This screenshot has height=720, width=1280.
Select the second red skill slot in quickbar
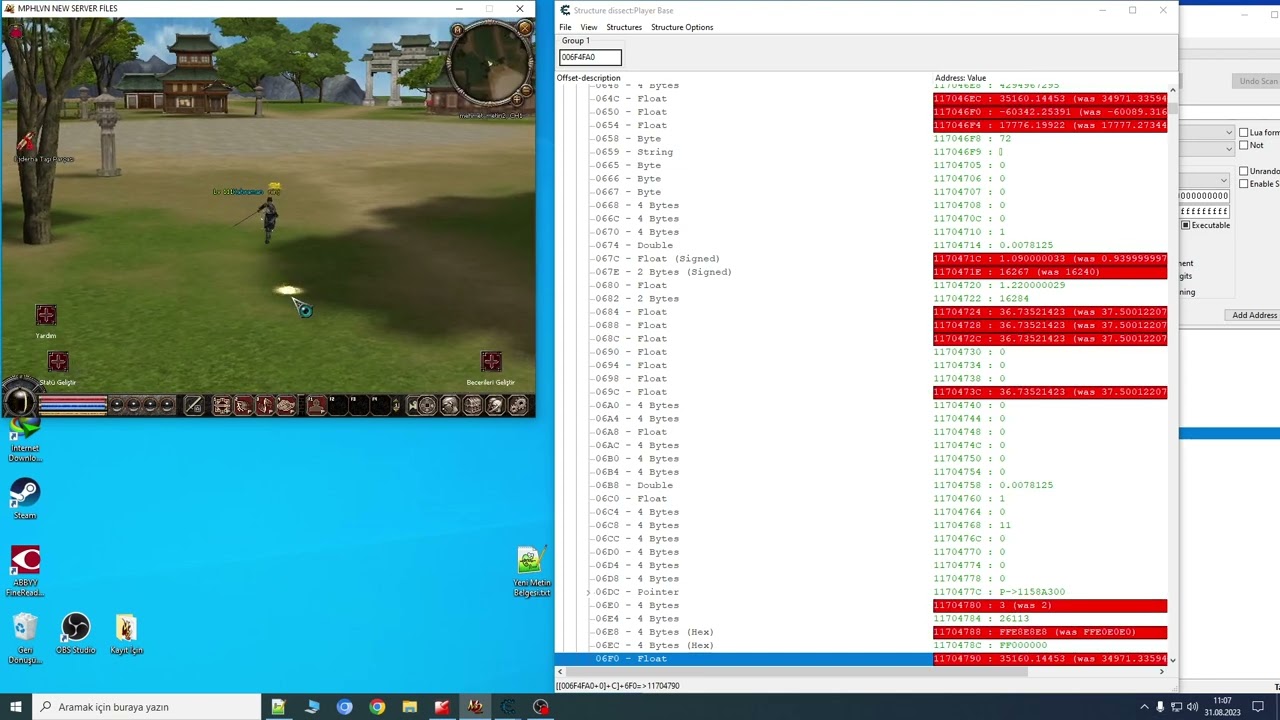pos(243,405)
